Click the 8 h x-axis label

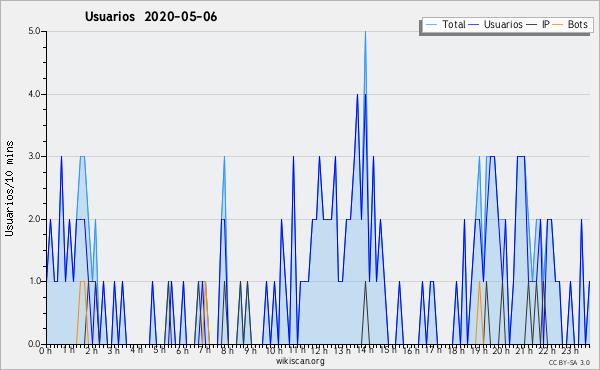[x=227, y=350]
